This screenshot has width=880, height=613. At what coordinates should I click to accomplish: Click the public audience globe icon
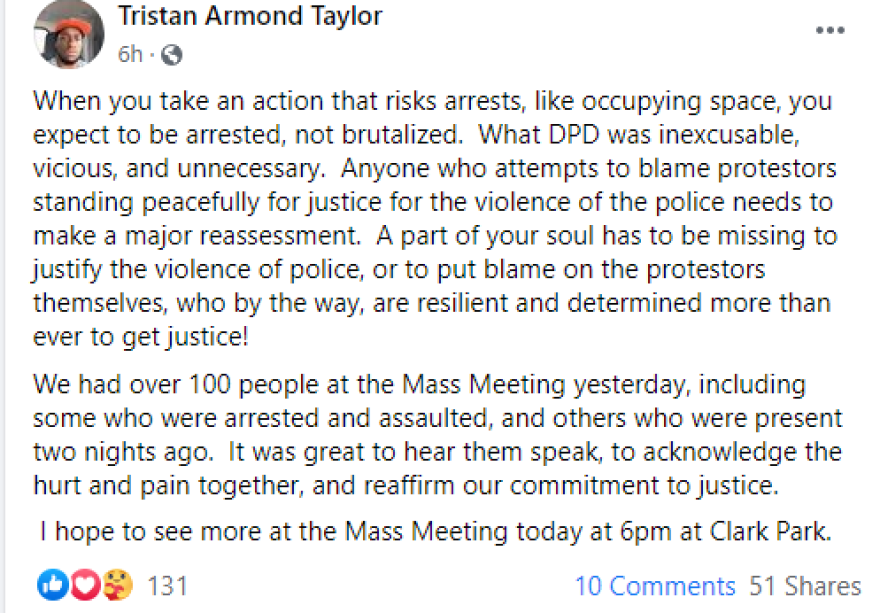[x=172, y=55]
